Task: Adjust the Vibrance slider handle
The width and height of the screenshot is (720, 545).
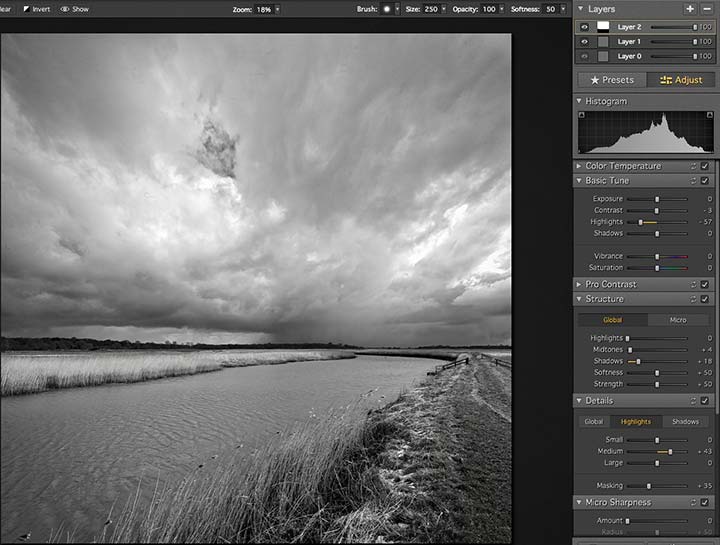Action: [657, 257]
